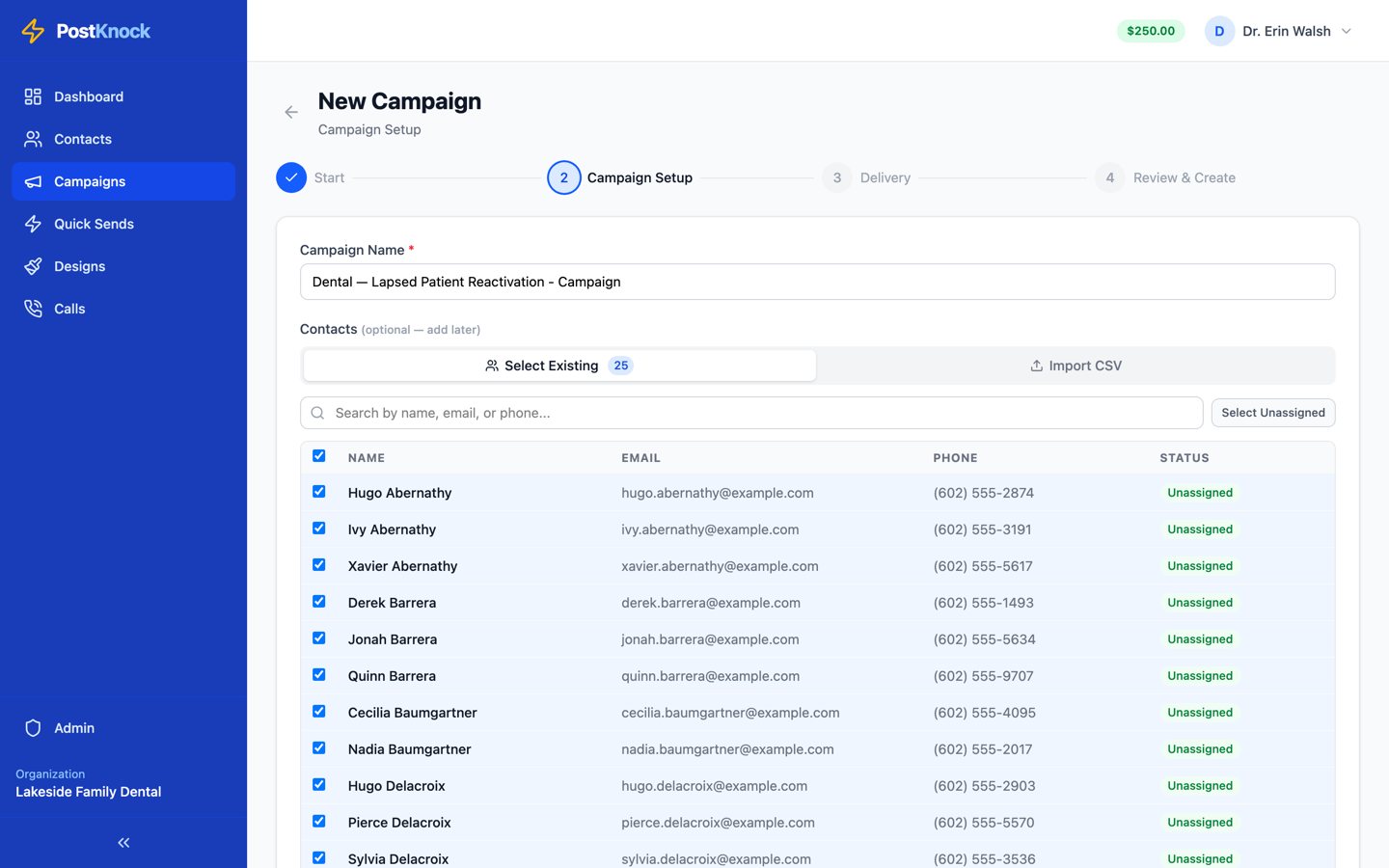Open the Admin section
Viewport: 1389px width, 868px height.
coord(123,728)
